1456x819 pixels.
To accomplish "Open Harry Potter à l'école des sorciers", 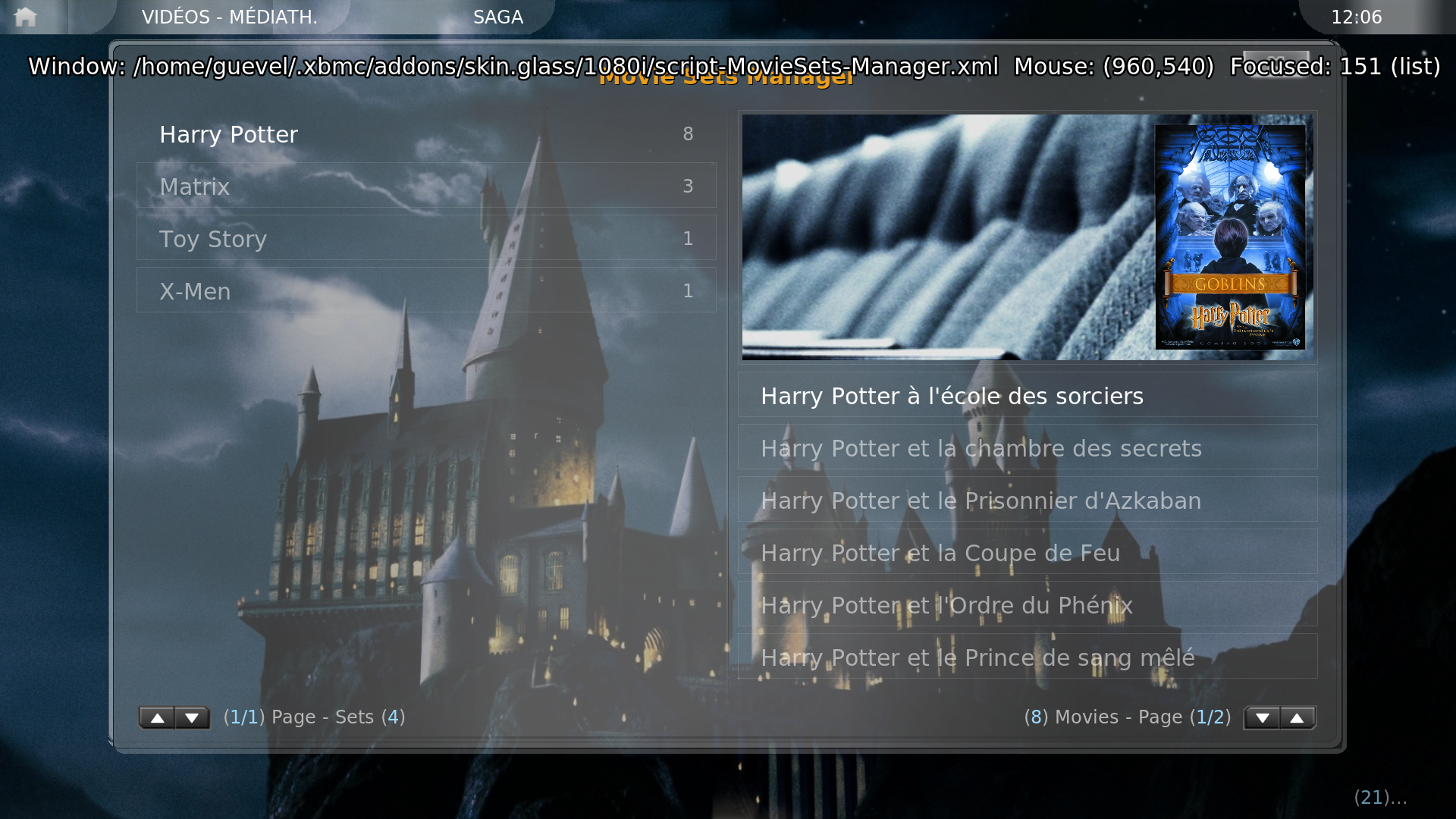I will pyautogui.click(x=1028, y=395).
